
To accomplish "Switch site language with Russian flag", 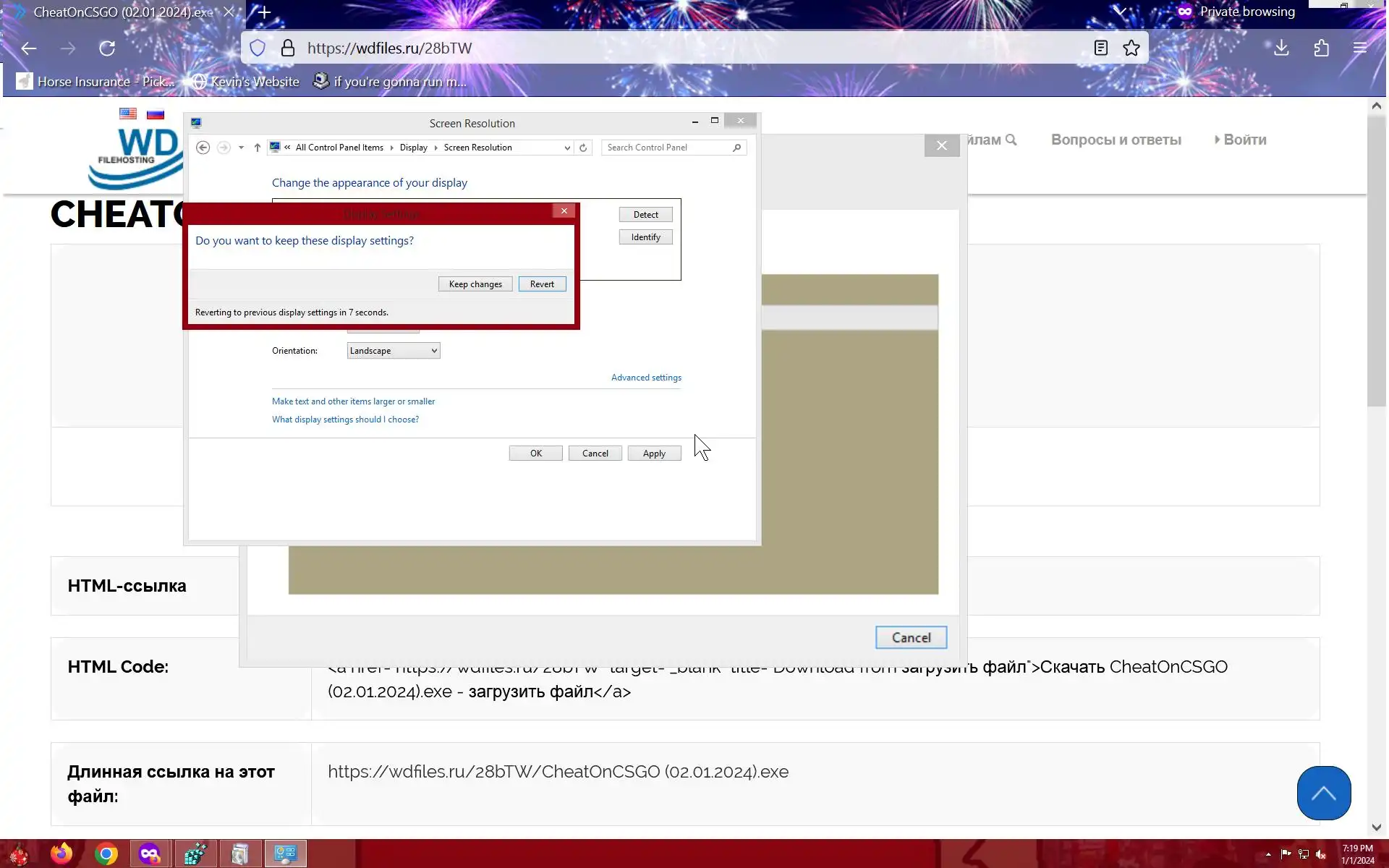I will coord(155,114).
